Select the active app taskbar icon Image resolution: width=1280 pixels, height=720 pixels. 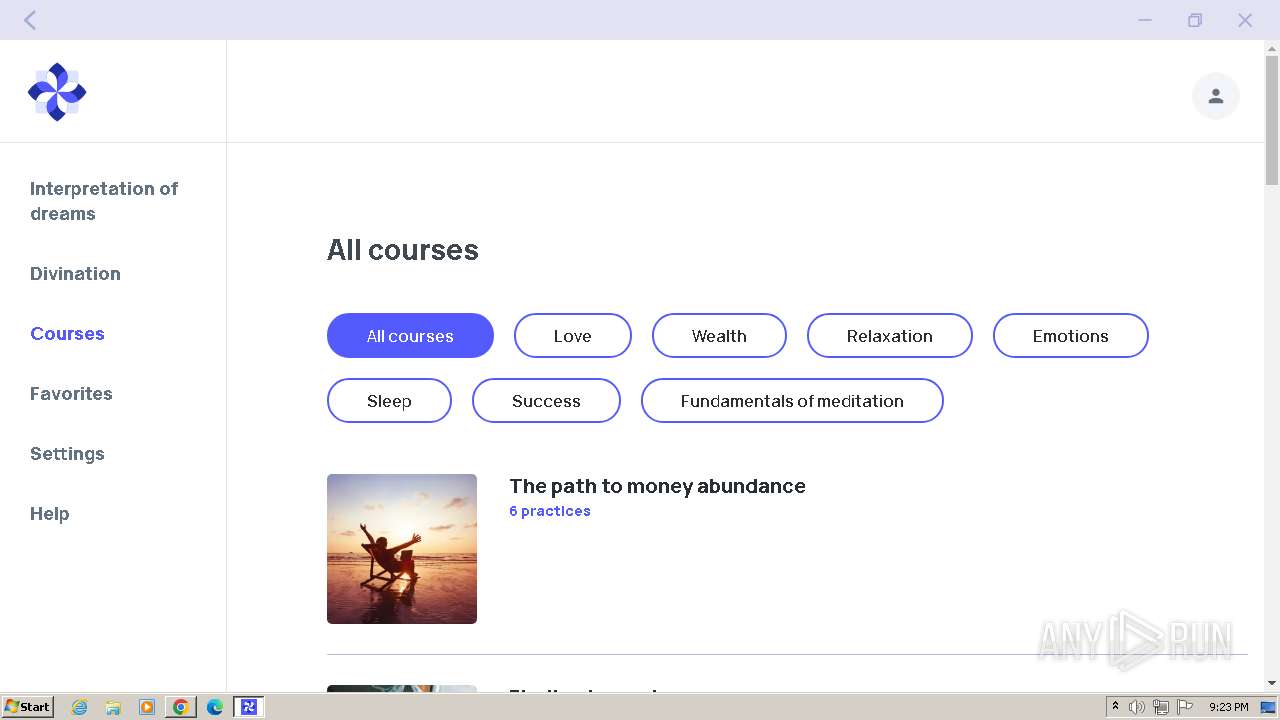(249, 707)
